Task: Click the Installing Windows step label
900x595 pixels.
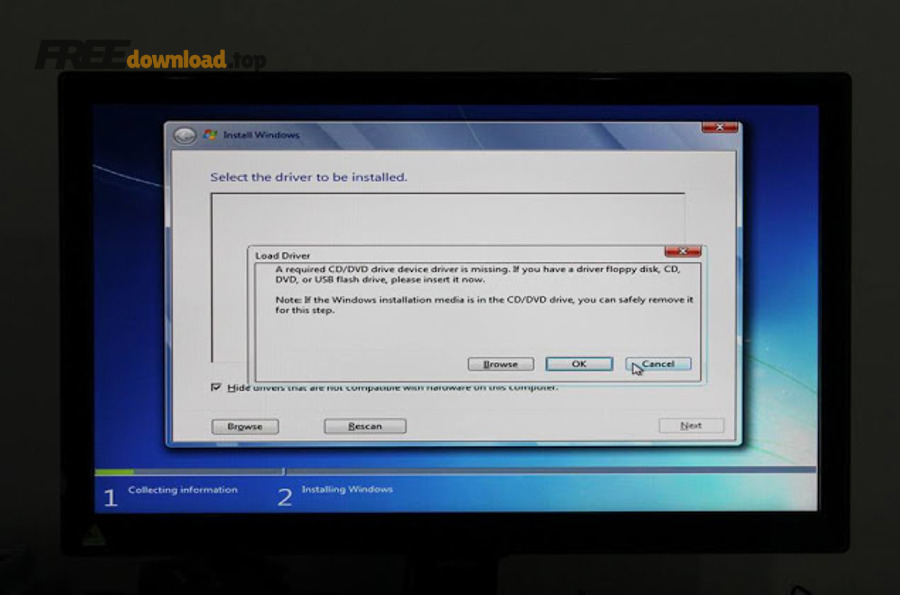Action: tap(347, 489)
